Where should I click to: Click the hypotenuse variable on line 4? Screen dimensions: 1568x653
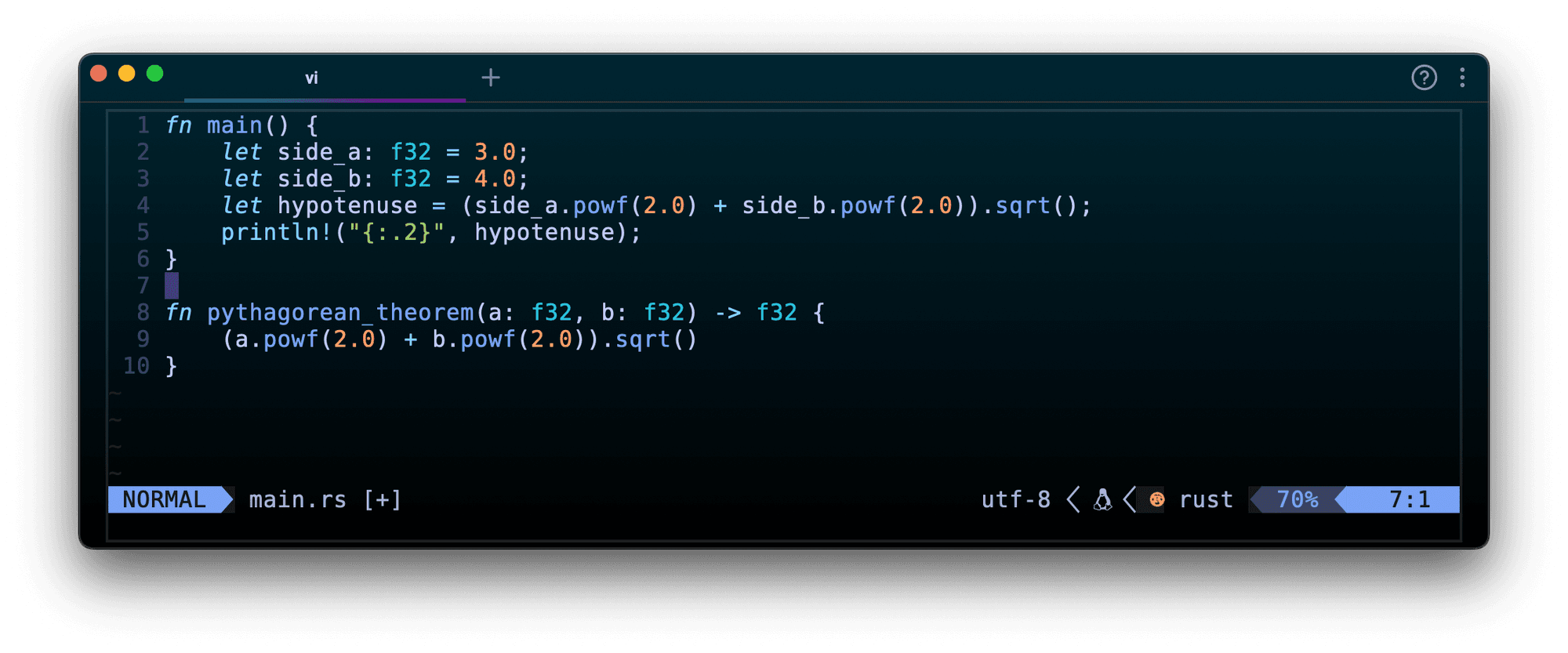[x=347, y=206]
